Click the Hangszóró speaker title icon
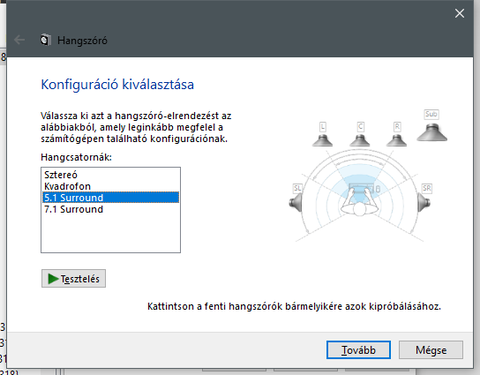 [x=45, y=40]
